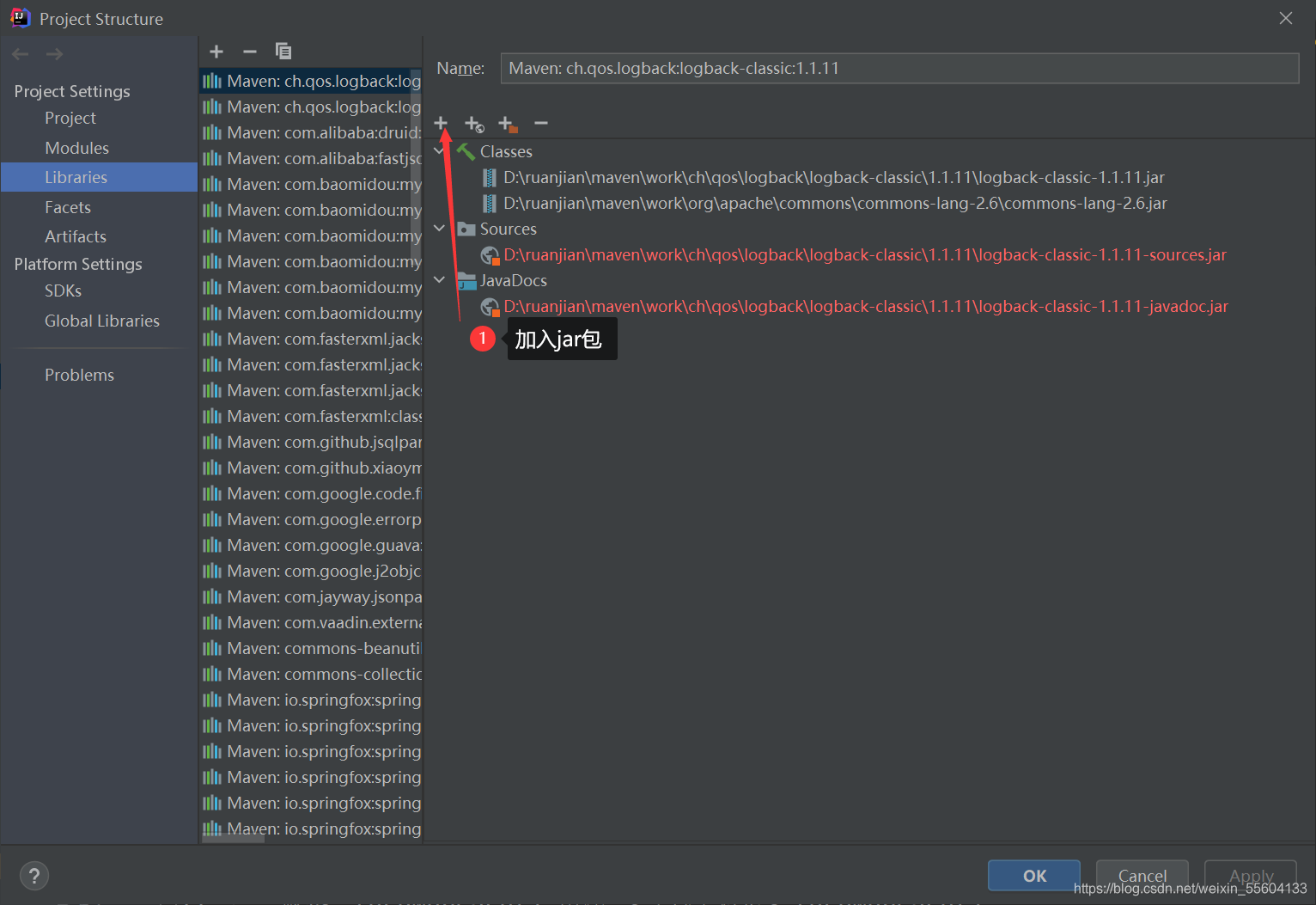Select library Maven: commons-collections

311,674
